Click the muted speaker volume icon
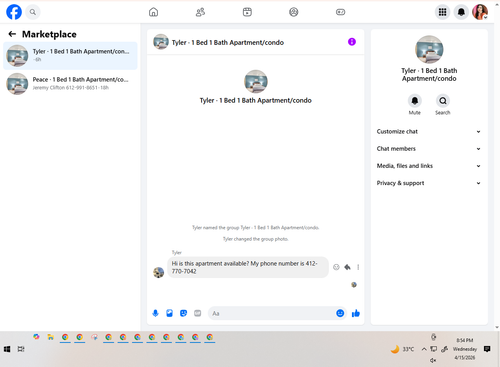 [433, 360]
